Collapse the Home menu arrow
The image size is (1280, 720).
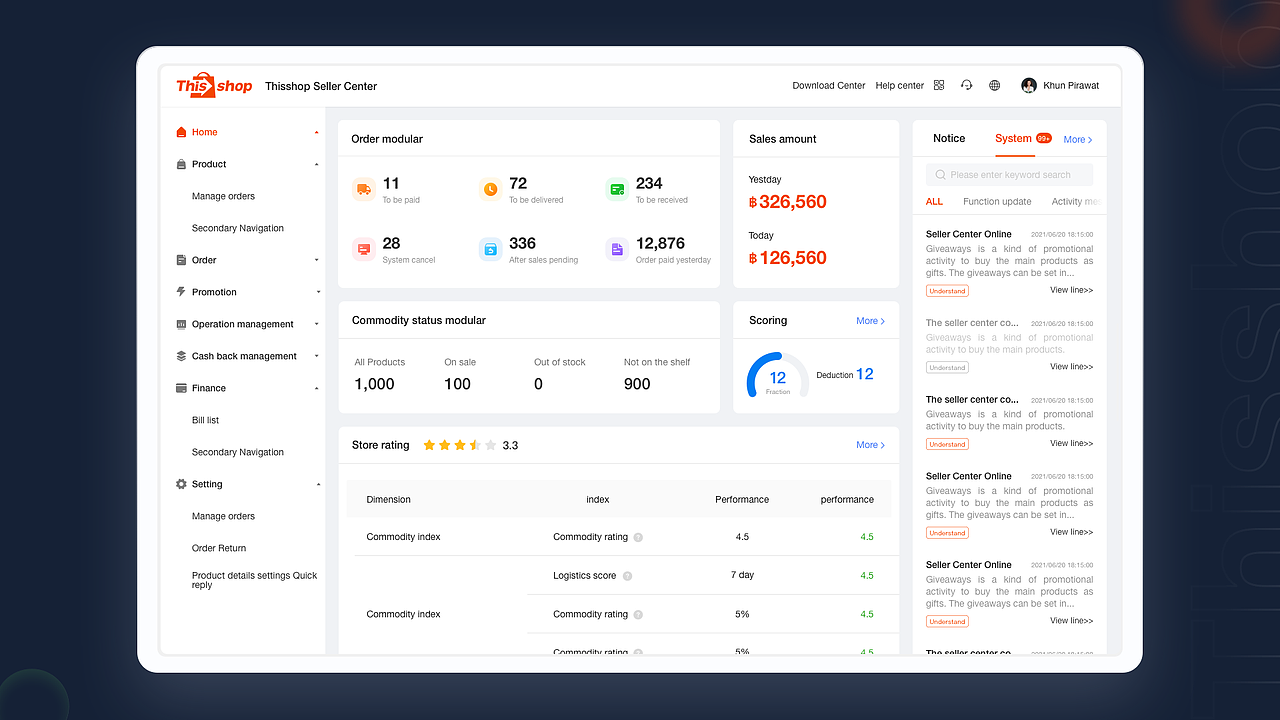[317, 132]
